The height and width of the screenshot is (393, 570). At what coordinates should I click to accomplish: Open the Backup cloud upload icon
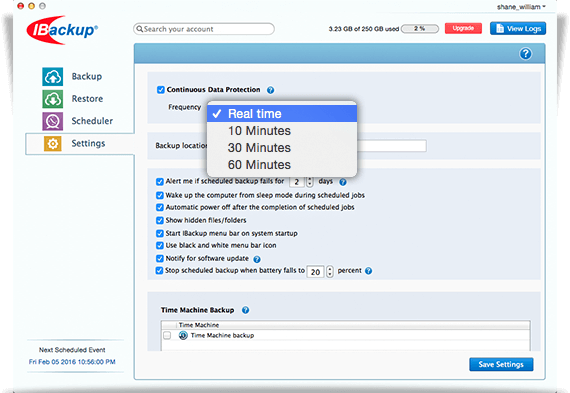[53, 77]
